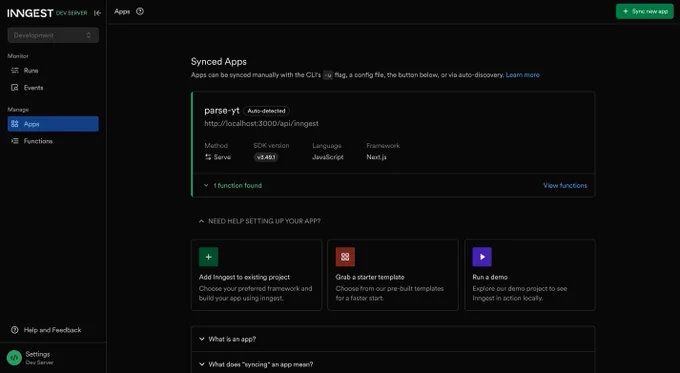Screen dimensions: 680x373
Task: Click the green plus Add Inngest icon
Action: 209,257
